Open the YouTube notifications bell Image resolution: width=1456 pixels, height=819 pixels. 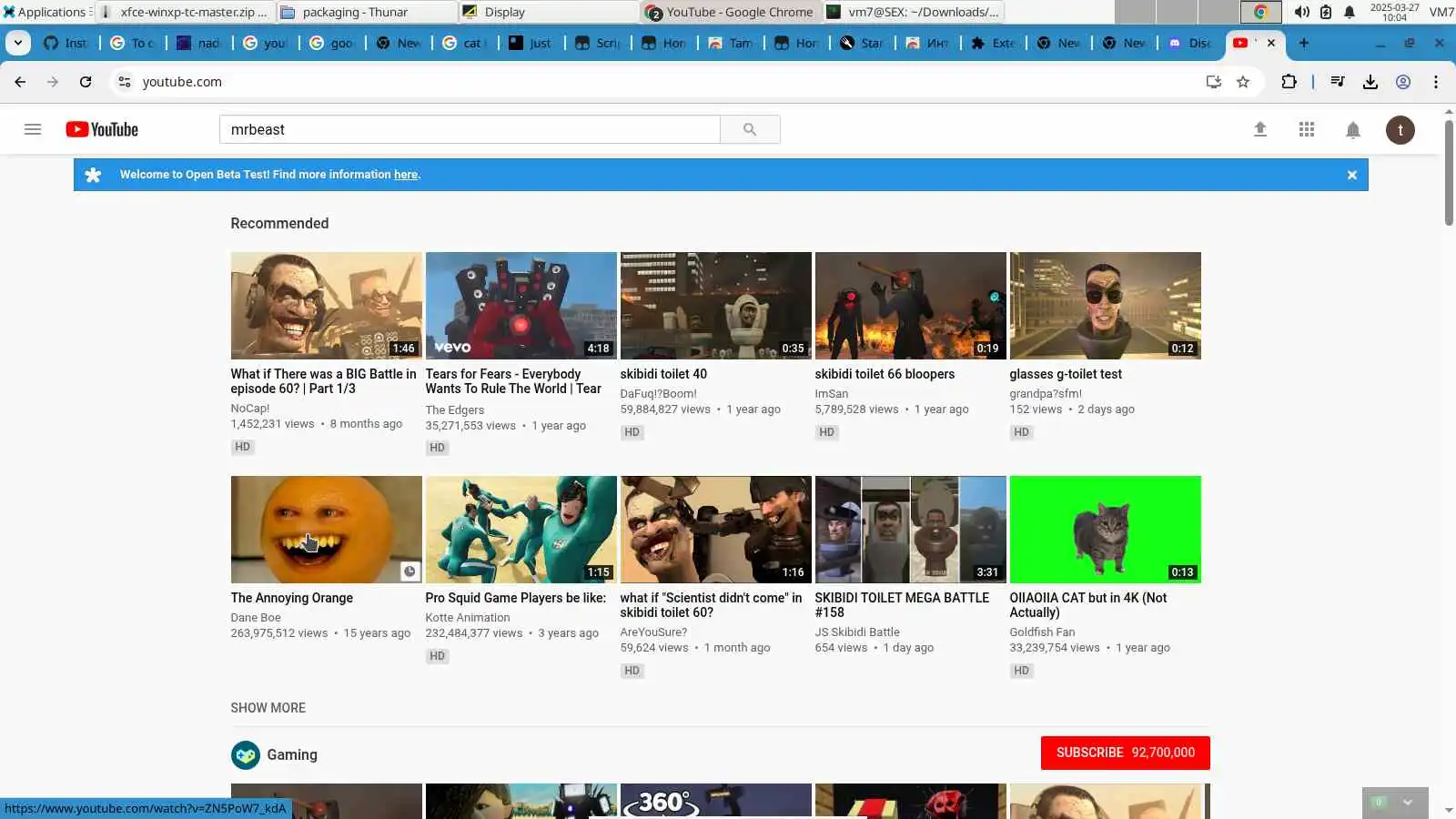click(1353, 130)
